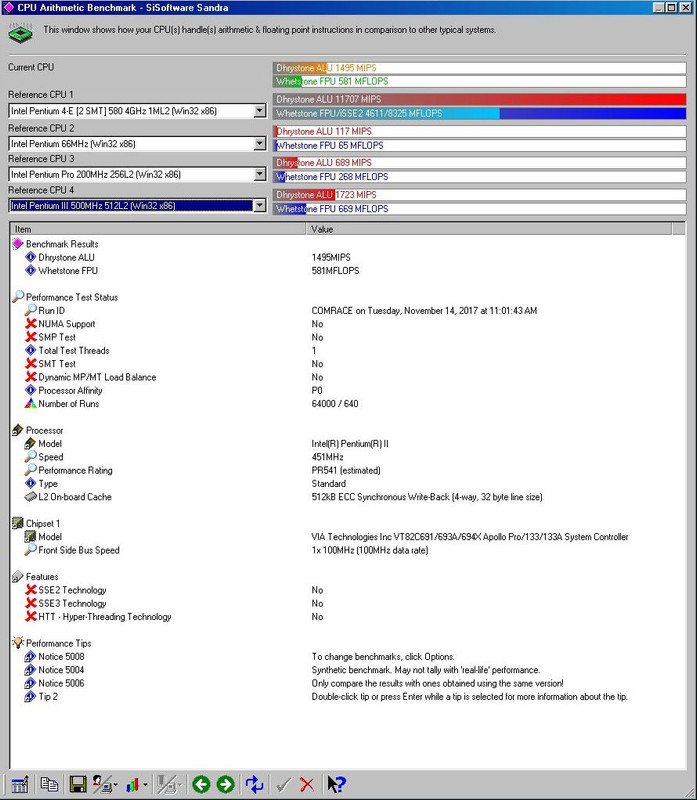Click the context help cursor icon

click(x=336, y=784)
